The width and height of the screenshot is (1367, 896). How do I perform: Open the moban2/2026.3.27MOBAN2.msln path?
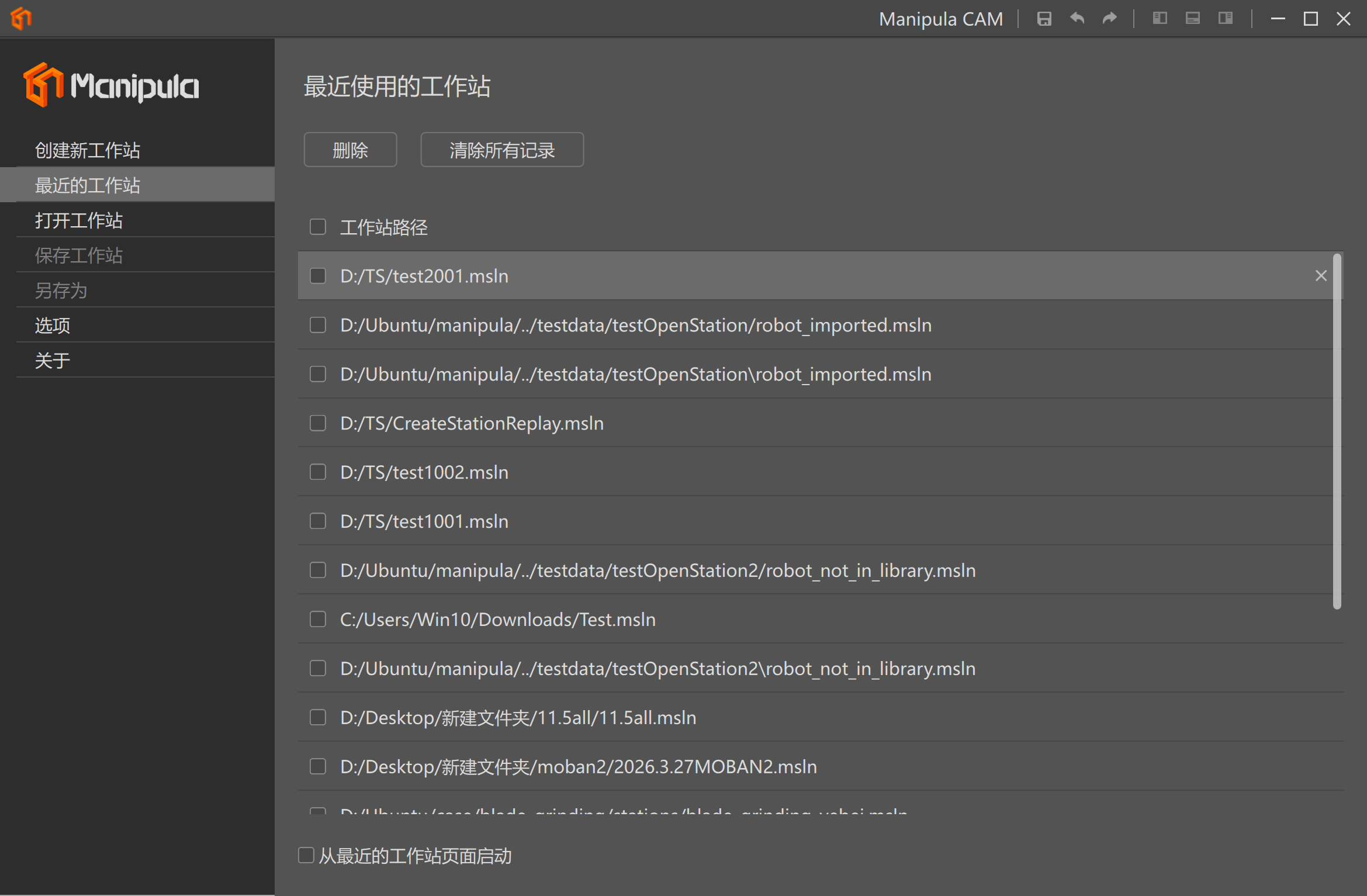coord(579,767)
